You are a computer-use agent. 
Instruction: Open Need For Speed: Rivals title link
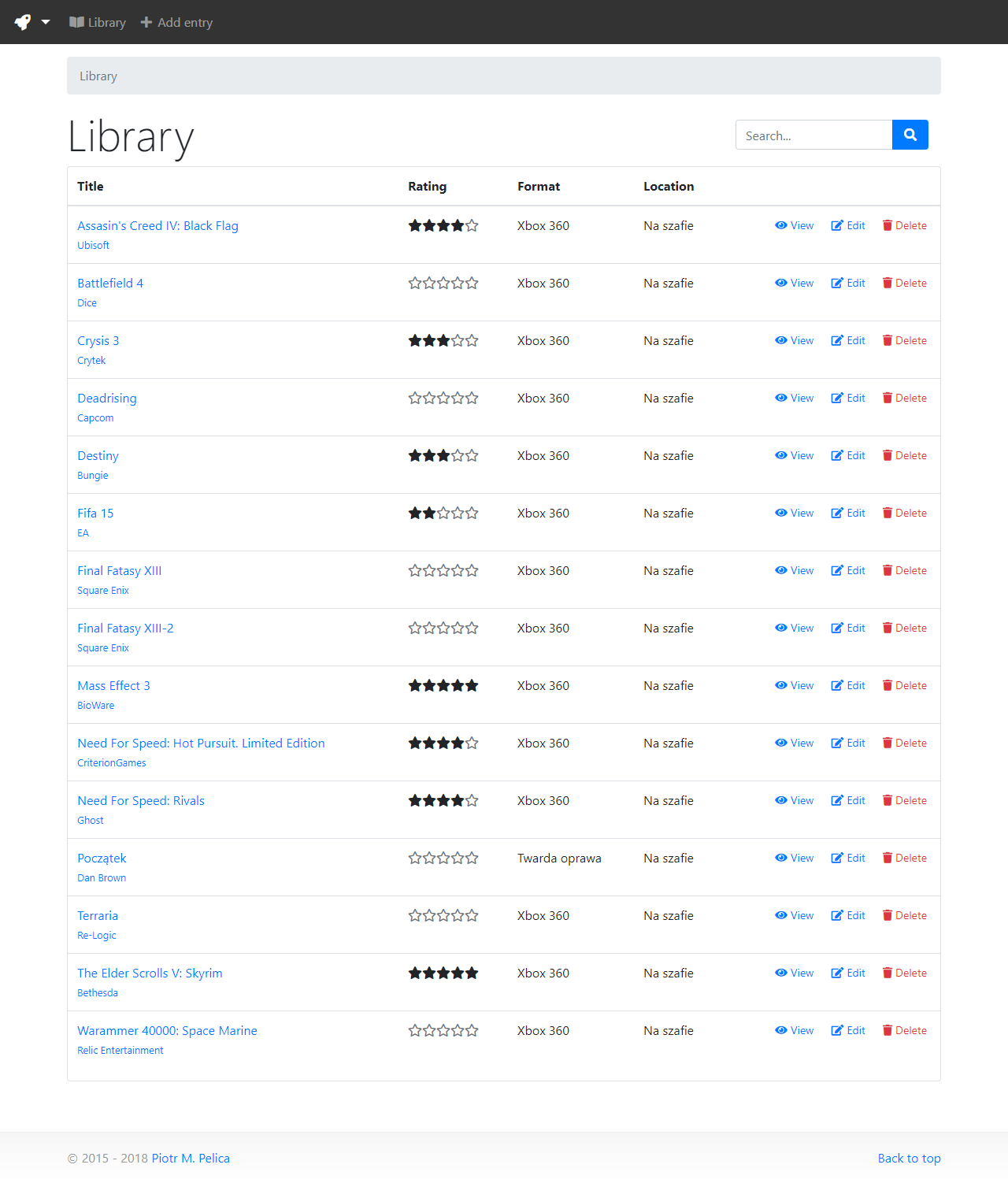point(141,800)
